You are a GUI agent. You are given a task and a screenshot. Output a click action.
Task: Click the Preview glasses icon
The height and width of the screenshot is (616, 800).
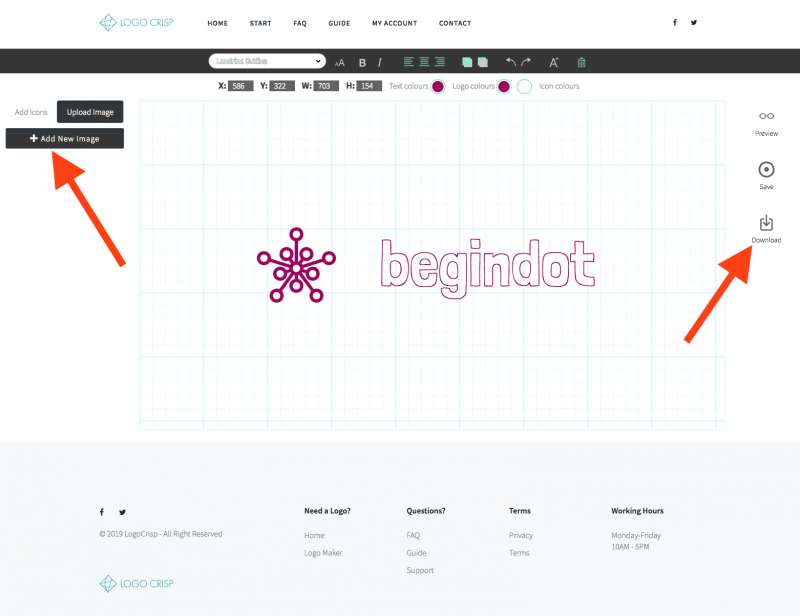tap(766, 116)
